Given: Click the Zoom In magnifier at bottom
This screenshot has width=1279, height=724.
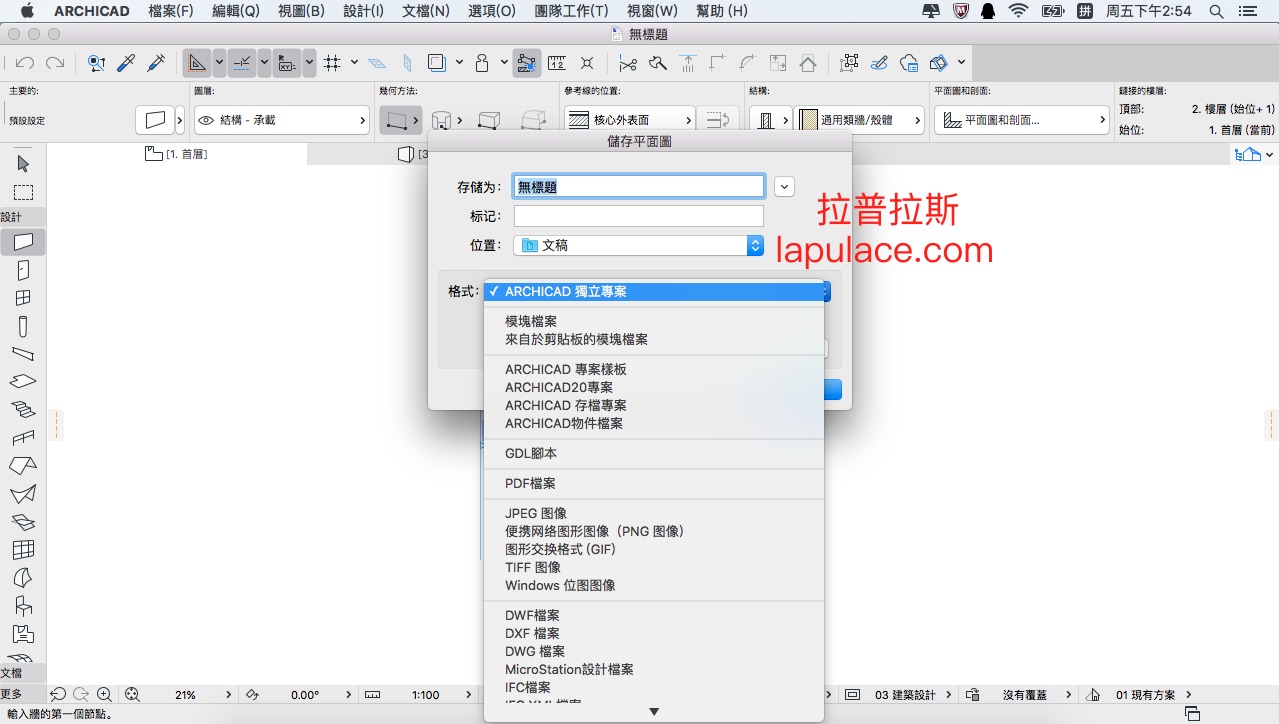Looking at the screenshot, I should [x=104, y=694].
